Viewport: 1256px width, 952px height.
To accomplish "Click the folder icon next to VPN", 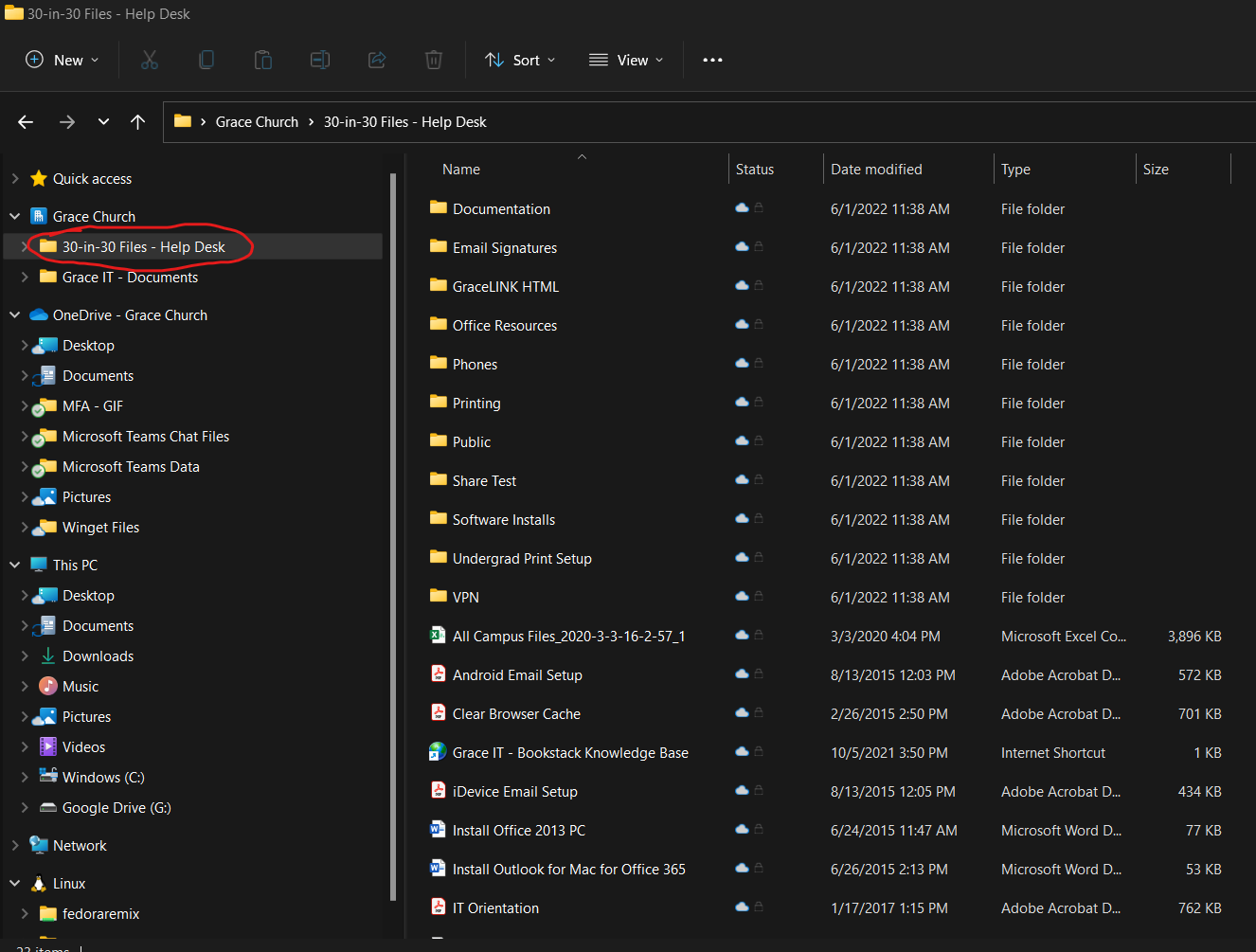I will 438,597.
